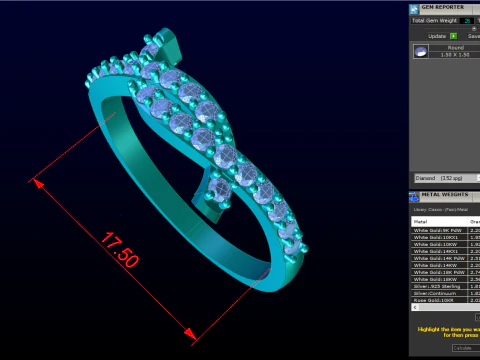Click the Metal column header
The height and width of the screenshot is (360, 480).
pyautogui.click(x=439, y=222)
